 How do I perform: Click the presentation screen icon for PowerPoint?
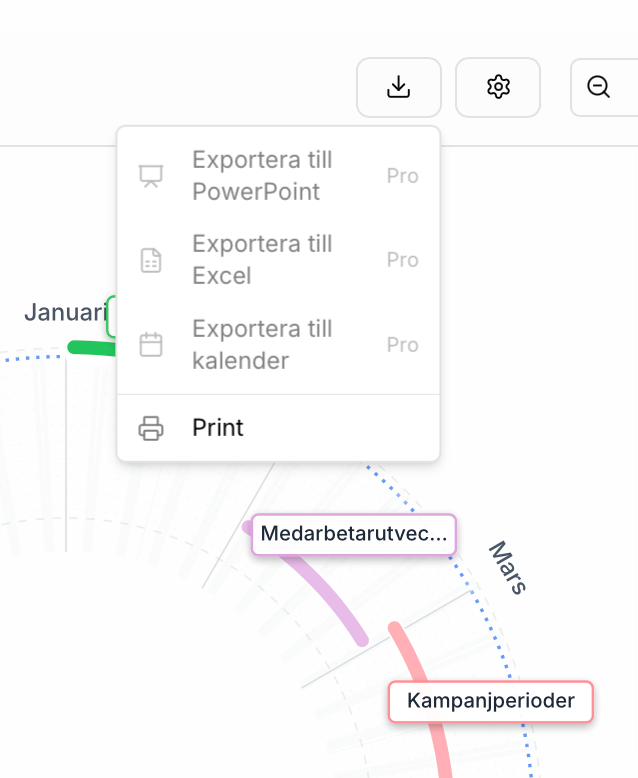151,176
